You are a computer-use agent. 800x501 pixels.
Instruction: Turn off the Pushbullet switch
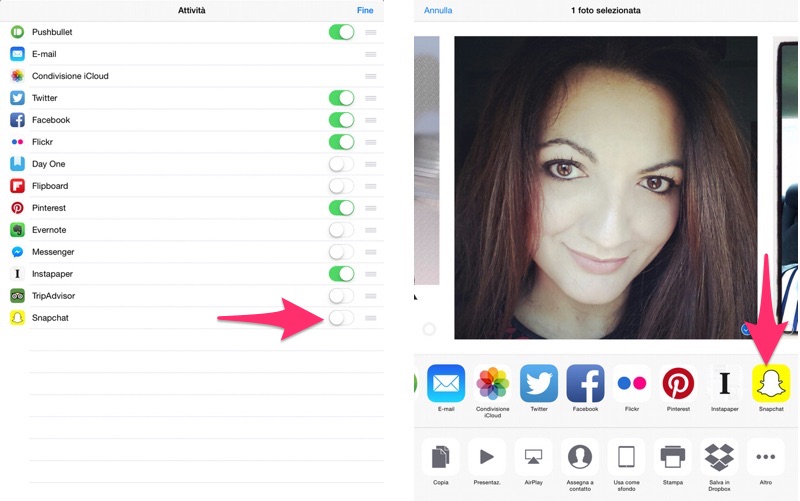point(341,32)
